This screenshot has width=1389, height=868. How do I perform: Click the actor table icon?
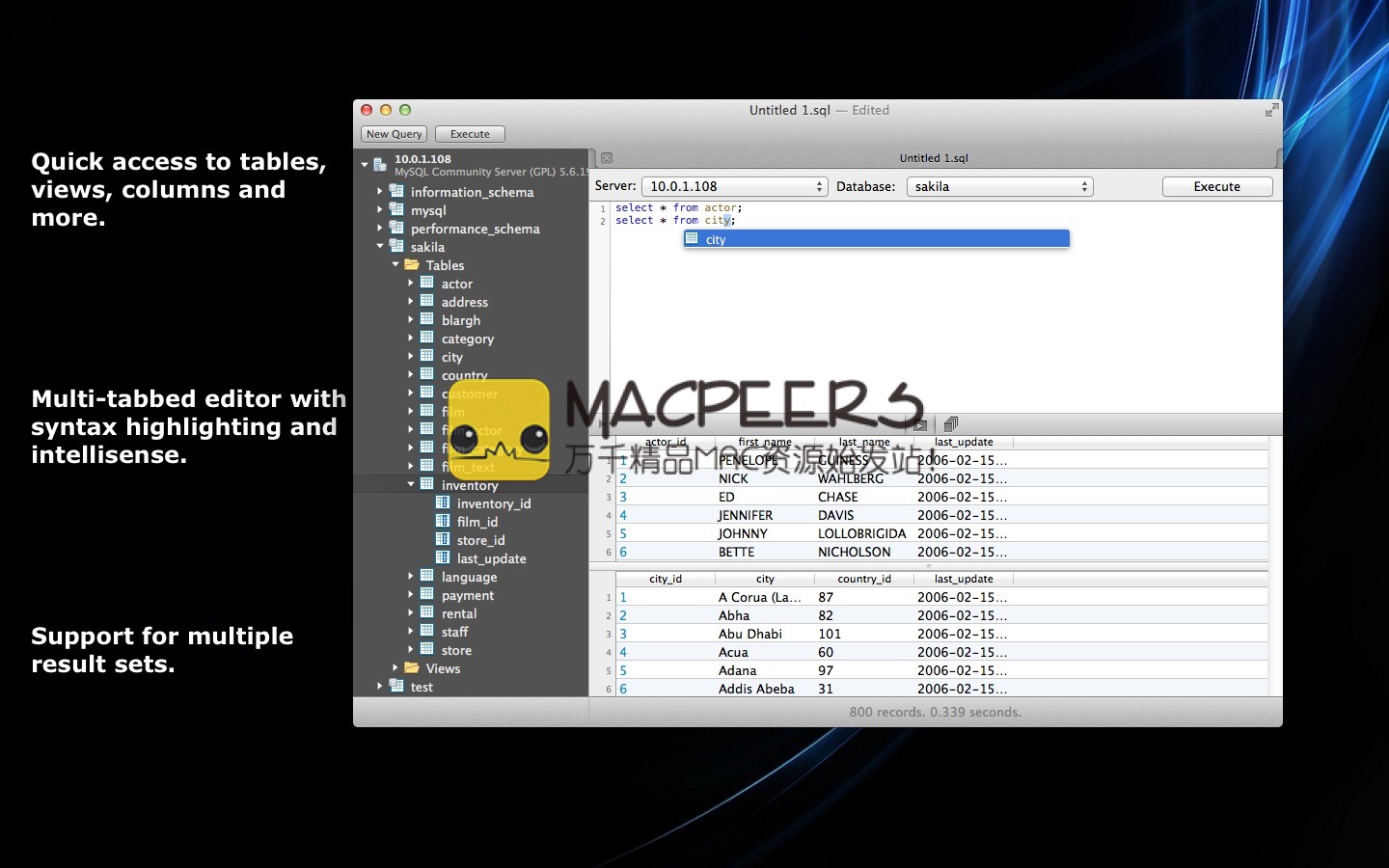pos(427,284)
